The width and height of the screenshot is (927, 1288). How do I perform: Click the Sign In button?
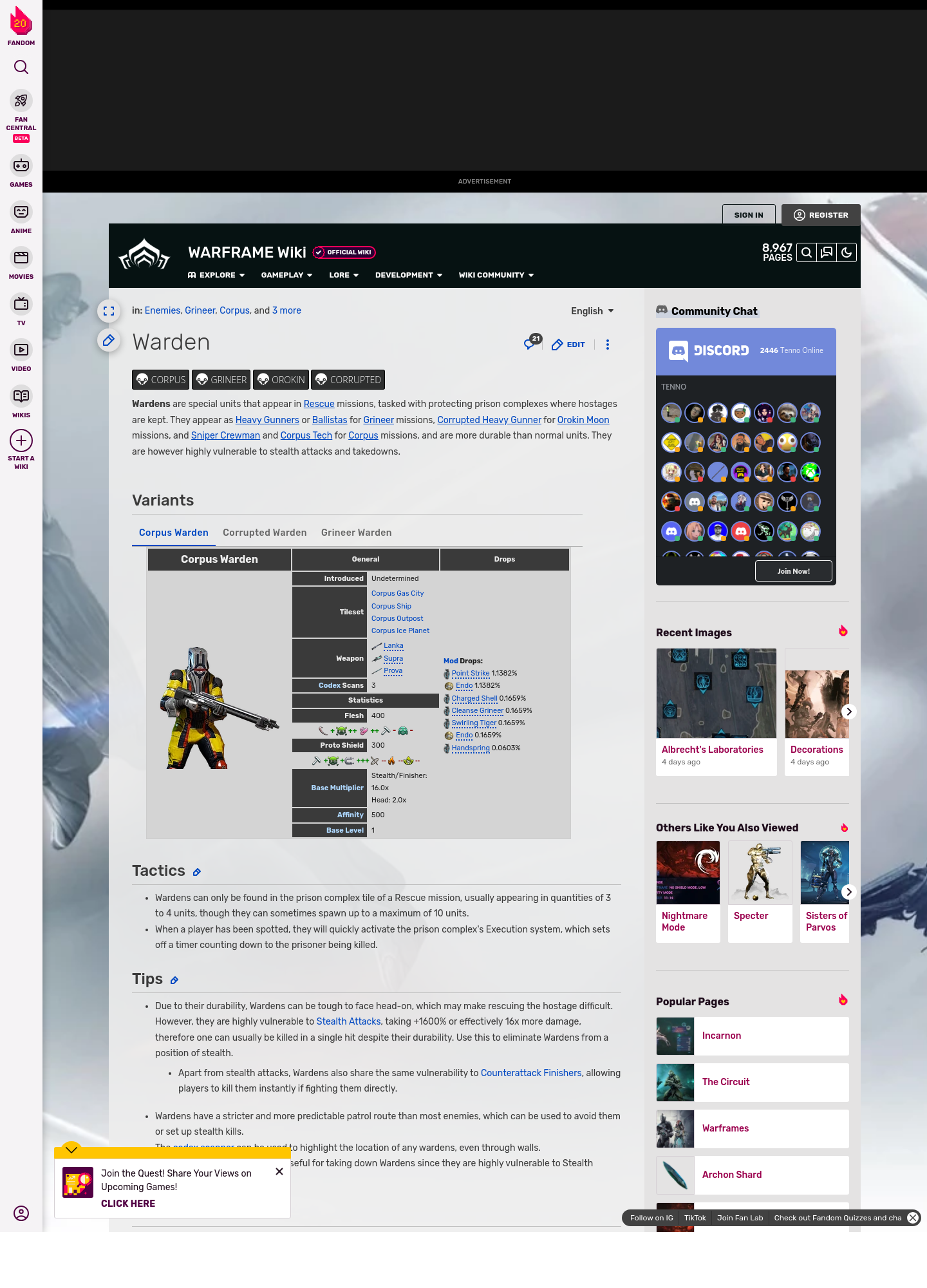tap(749, 215)
